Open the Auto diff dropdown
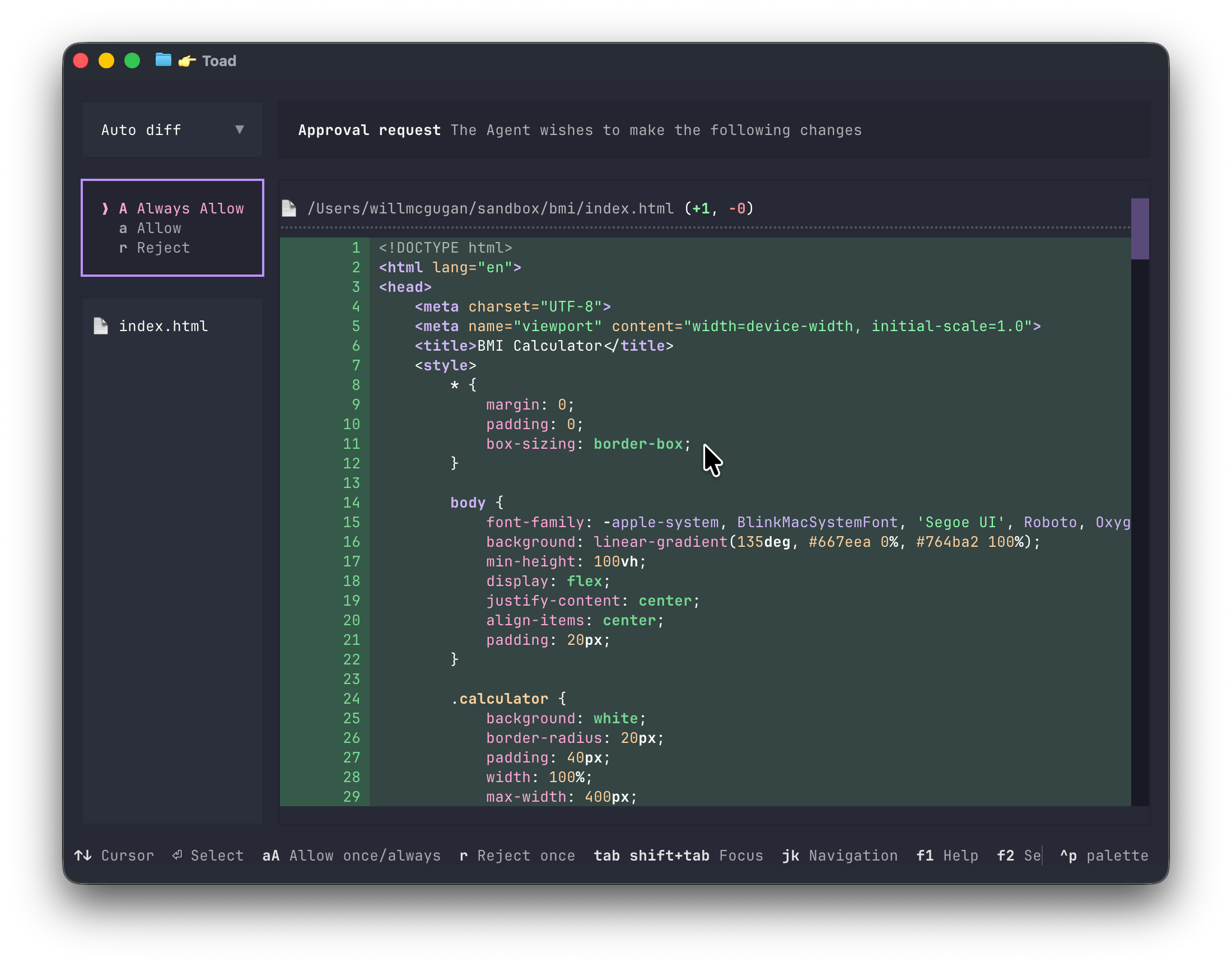Screen dimensions: 1232x967 [171, 129]
